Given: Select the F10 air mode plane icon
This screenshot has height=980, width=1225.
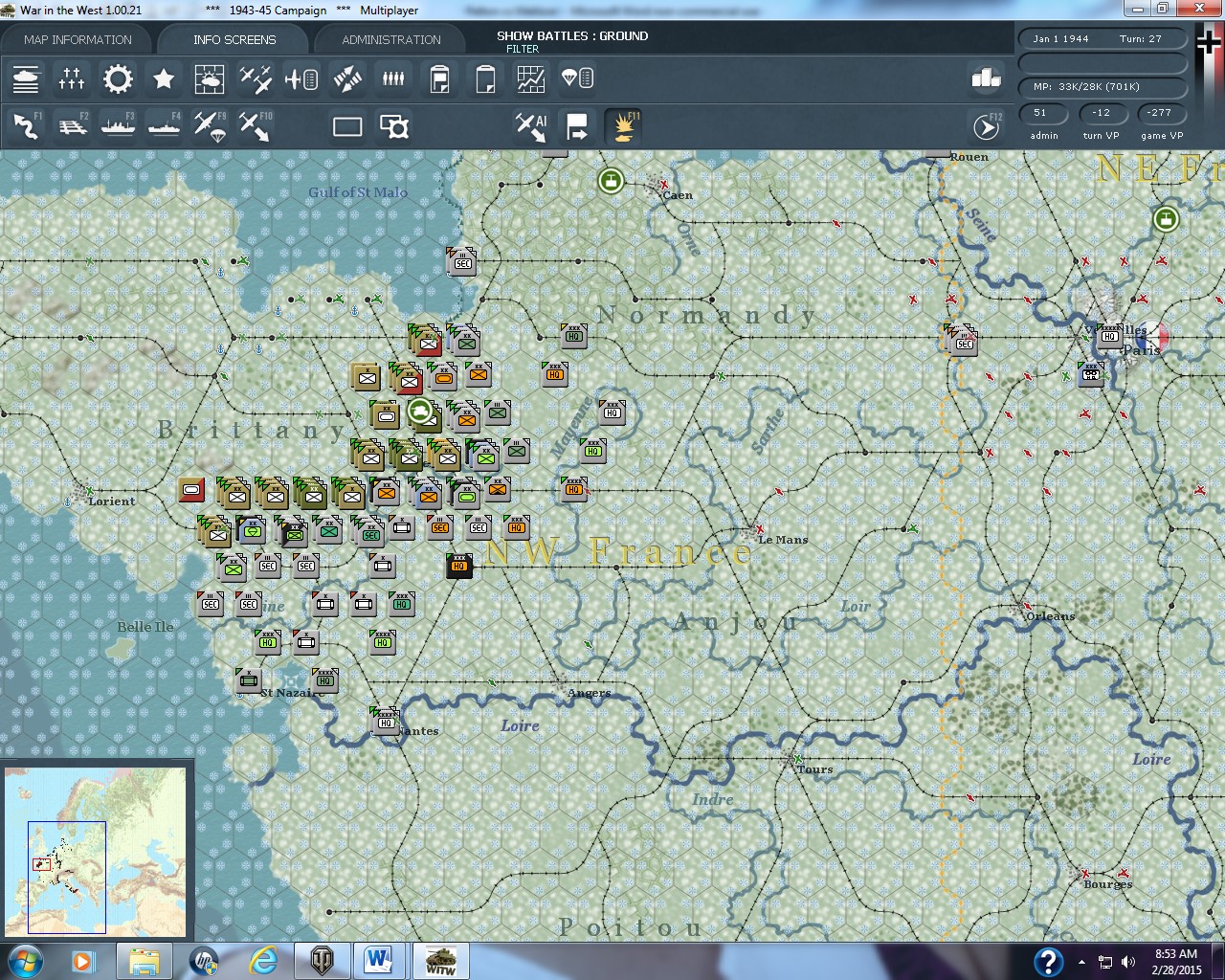Looking at the screenshot, I should (x=256, y=126).
